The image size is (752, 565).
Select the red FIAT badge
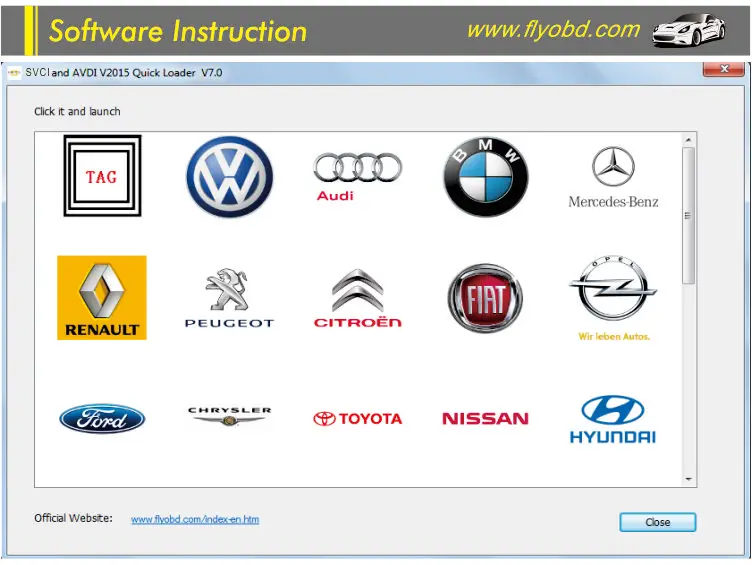[485, 298]
